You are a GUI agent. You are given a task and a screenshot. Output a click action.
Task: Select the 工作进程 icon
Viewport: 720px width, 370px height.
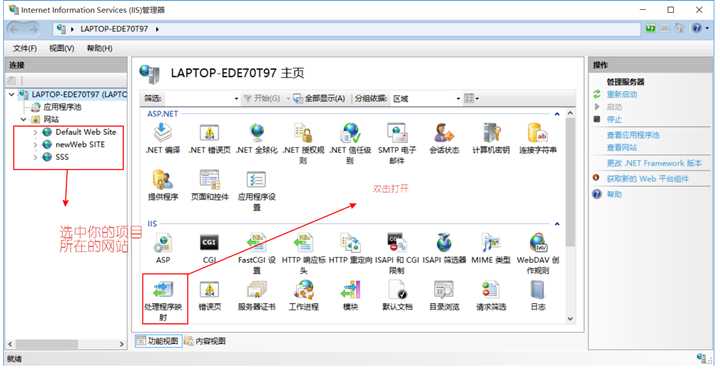[304, 290]
